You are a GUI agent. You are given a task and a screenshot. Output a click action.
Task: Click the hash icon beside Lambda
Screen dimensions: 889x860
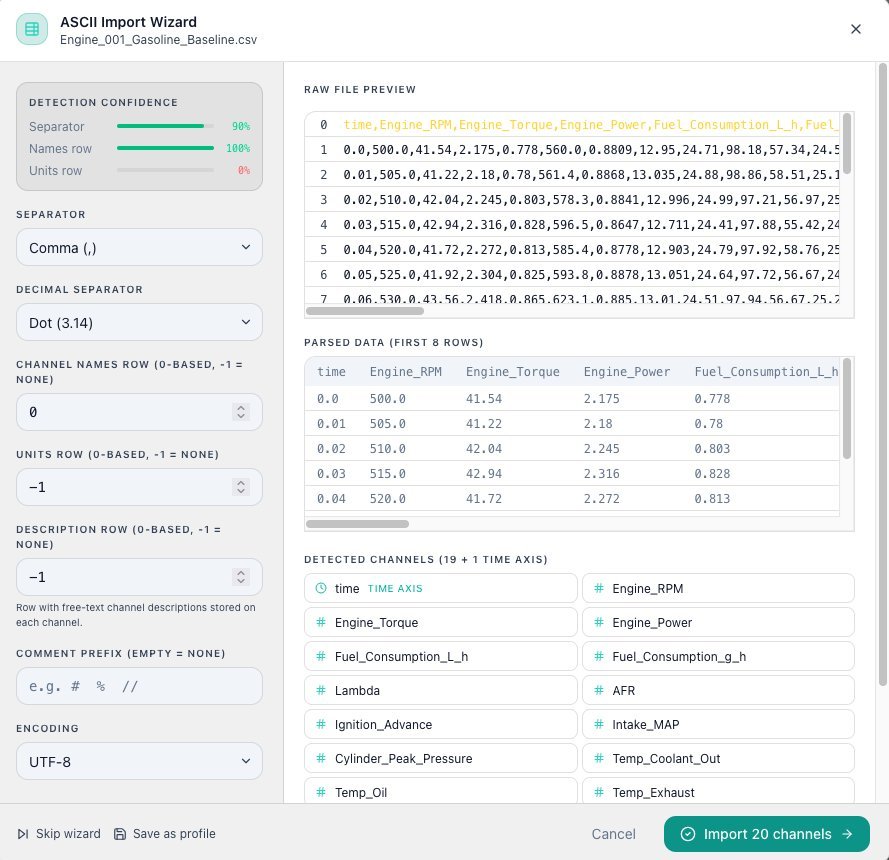[321, 690]
